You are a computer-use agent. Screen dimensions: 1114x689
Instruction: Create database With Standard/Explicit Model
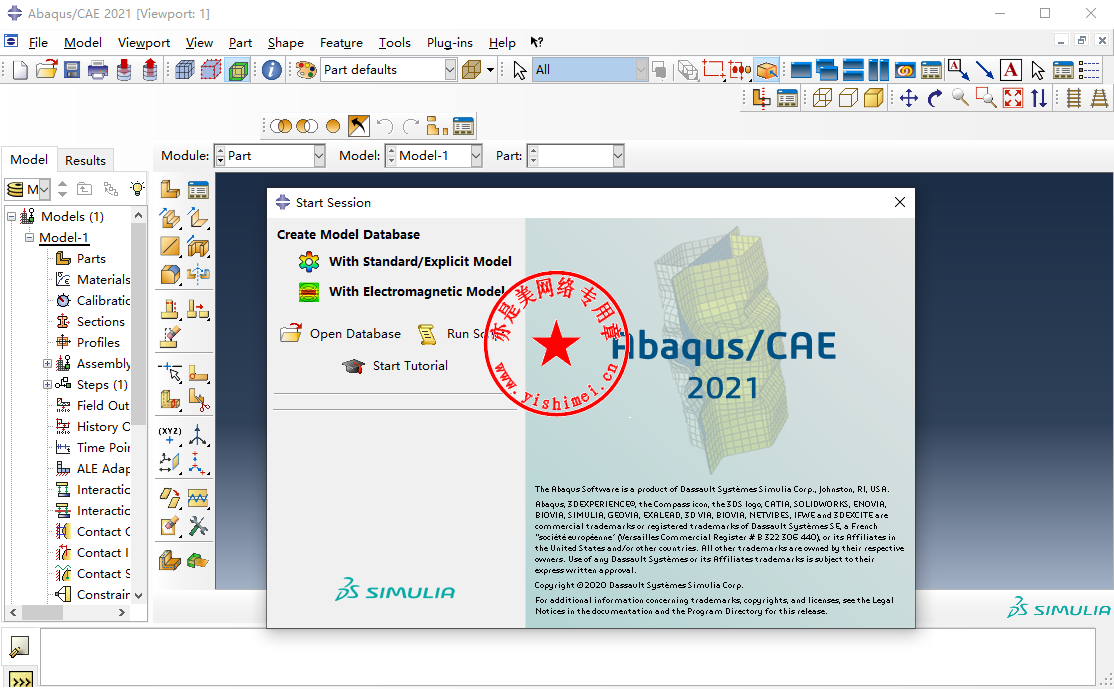420,261
